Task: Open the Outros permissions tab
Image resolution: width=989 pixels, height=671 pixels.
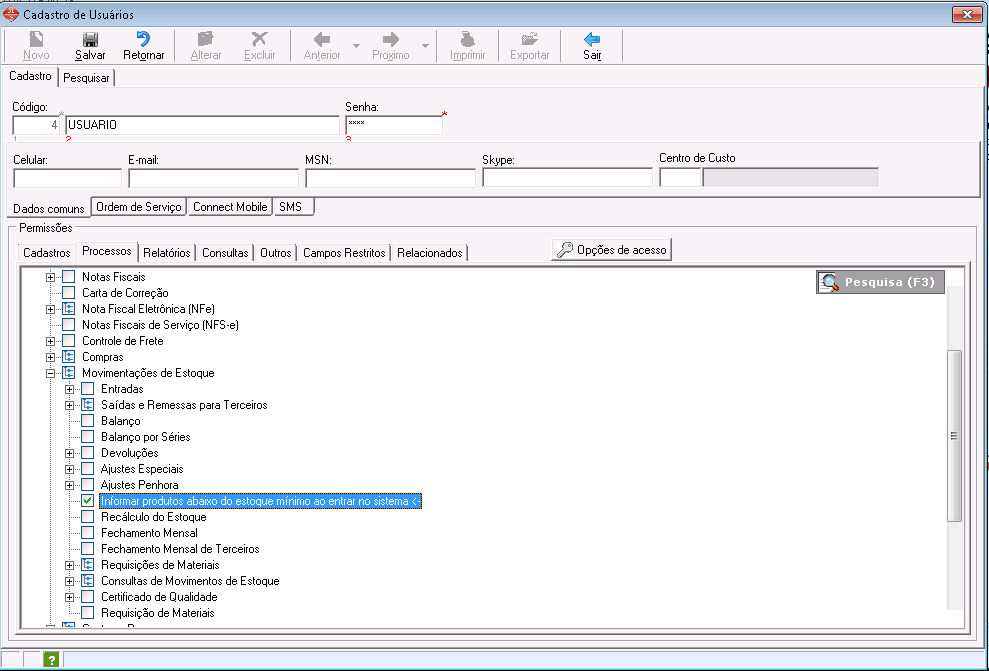Action: pos(276,253)
